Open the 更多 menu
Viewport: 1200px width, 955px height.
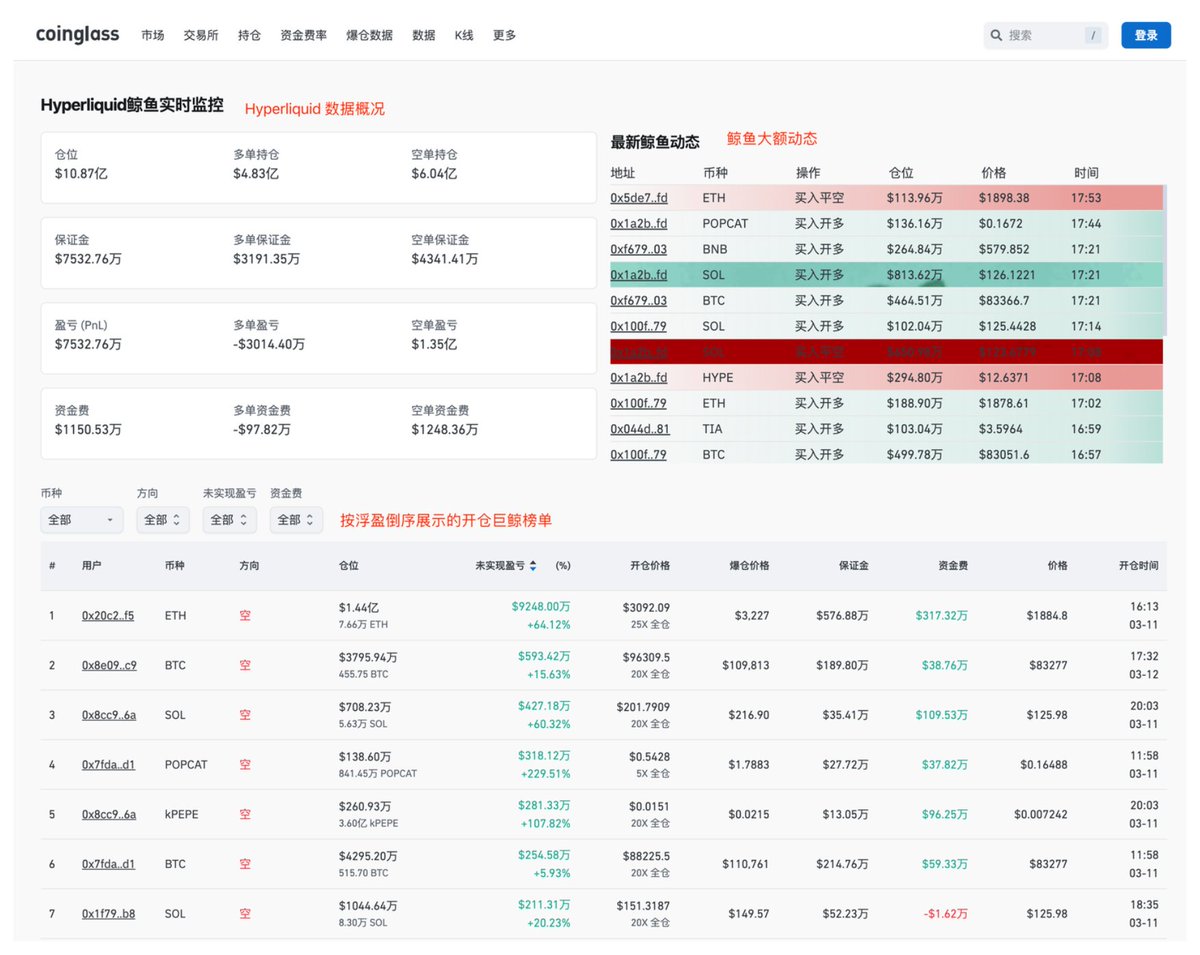coord(504,35)
